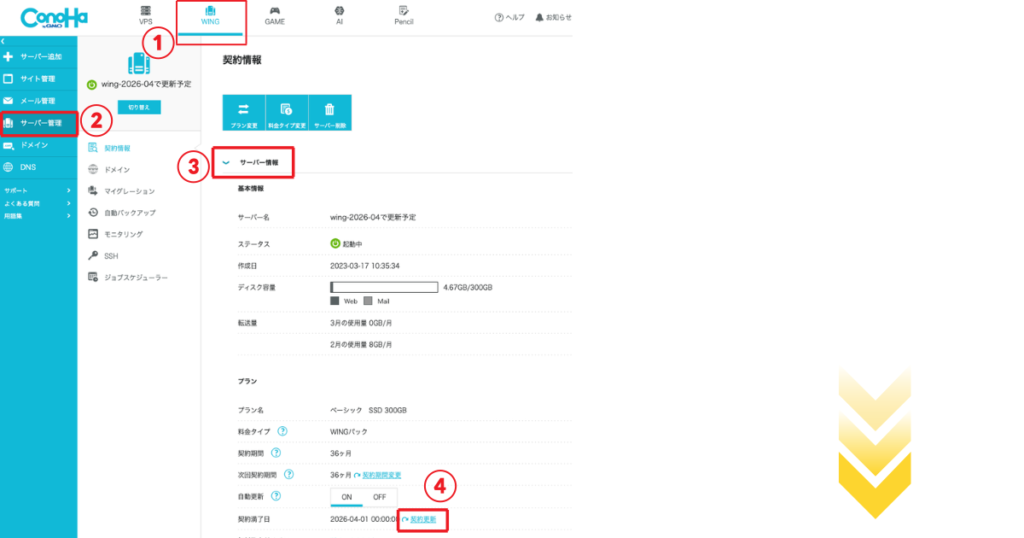
Task: Collapse the sidebar with the top arrow
Action: (x=3, y=41)
